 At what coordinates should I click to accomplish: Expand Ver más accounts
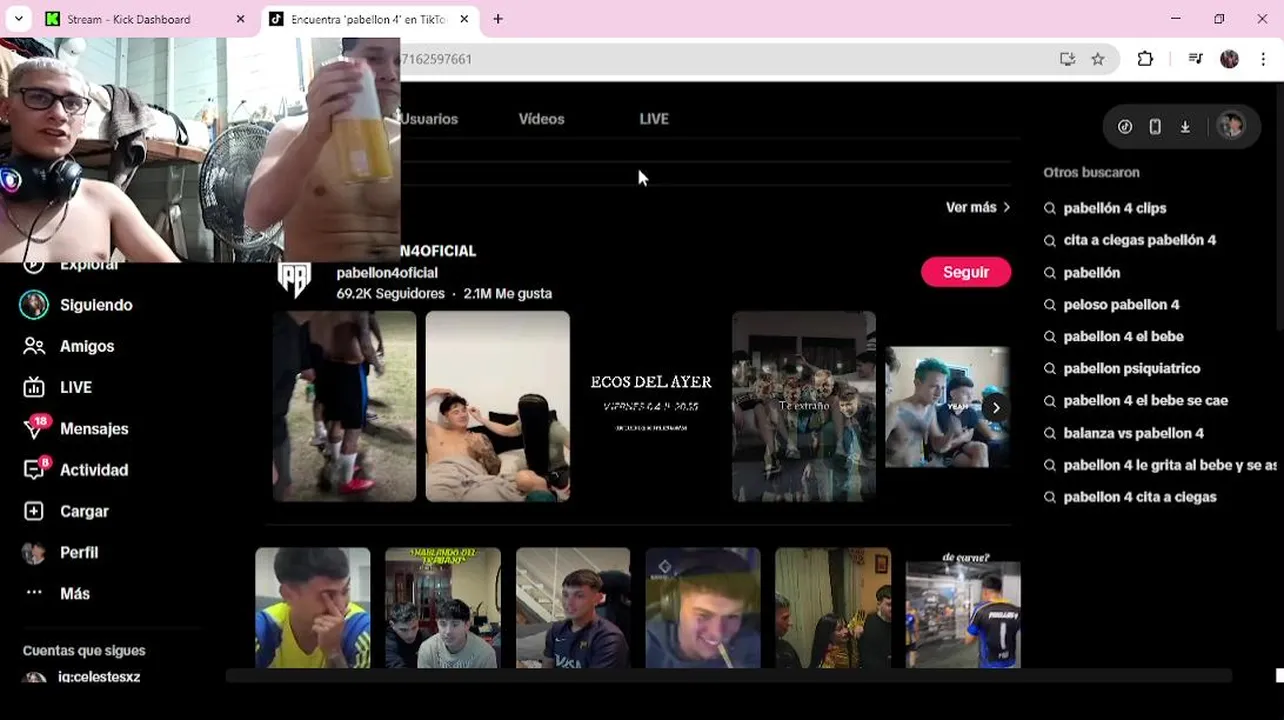click(x=978, y=207)
